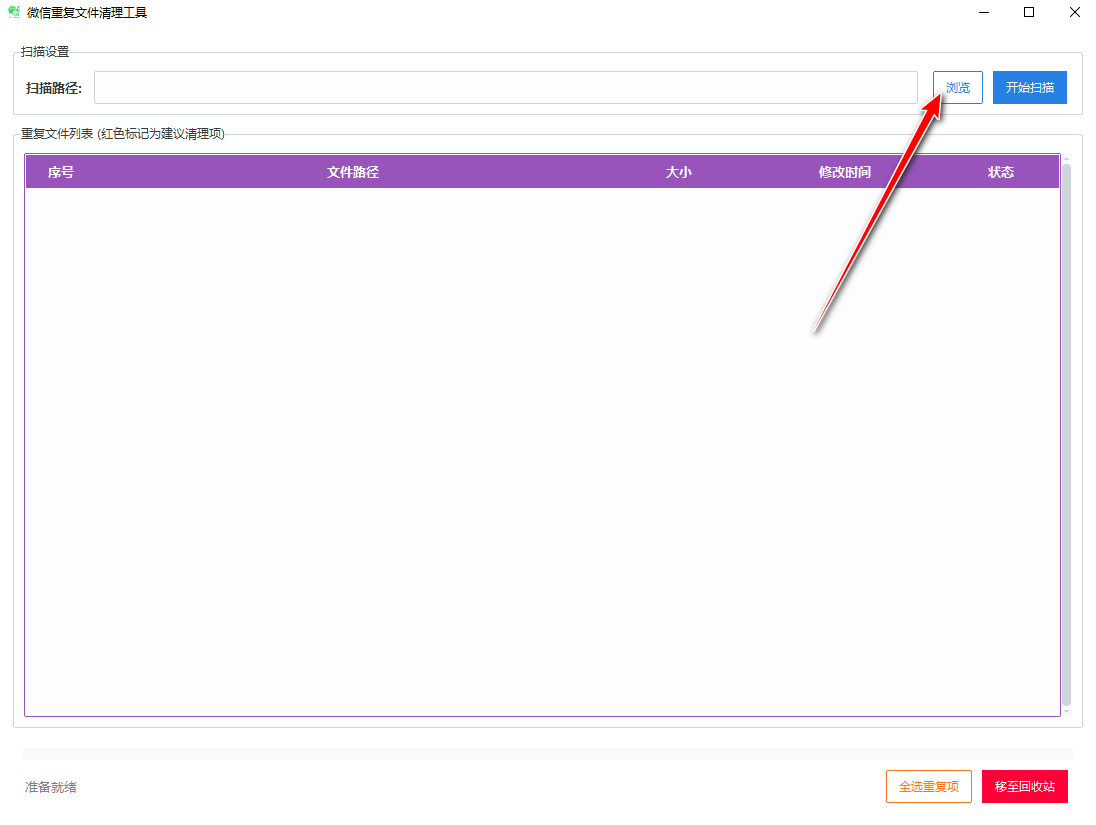Image resolution: width=1096 pixels, height=825 pixels.
Task: Click 移至回收站 to move files to recycle bin
Action: (1025, 787)
